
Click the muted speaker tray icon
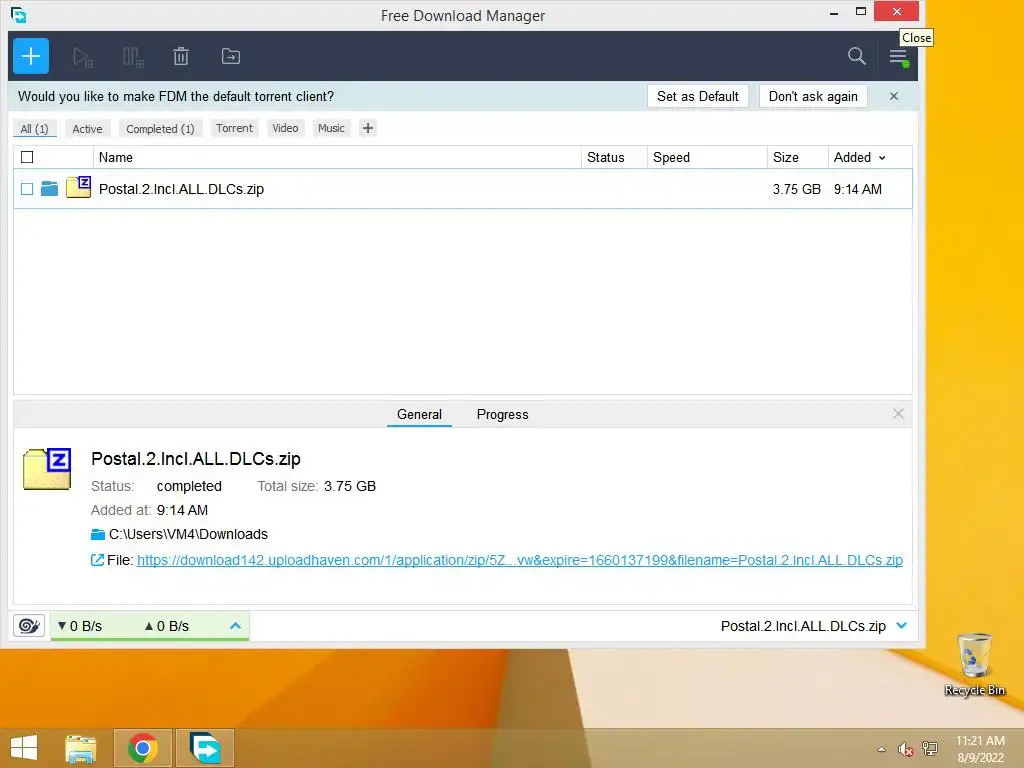point(905,749)
